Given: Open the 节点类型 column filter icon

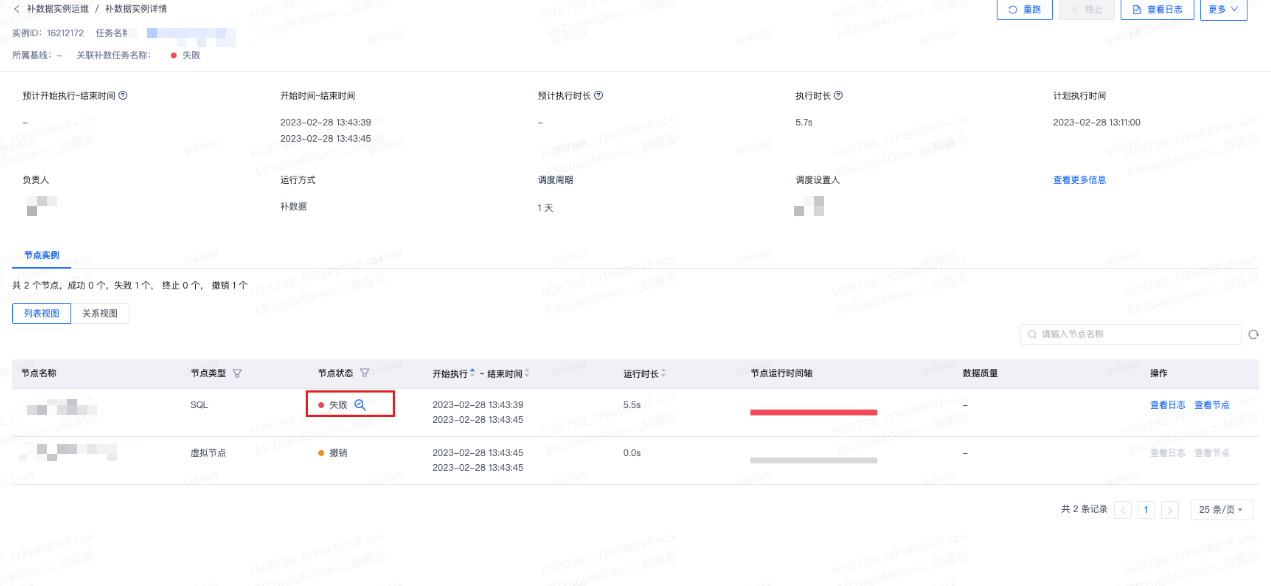Looking at the screenshot, I should click(237, 373).
